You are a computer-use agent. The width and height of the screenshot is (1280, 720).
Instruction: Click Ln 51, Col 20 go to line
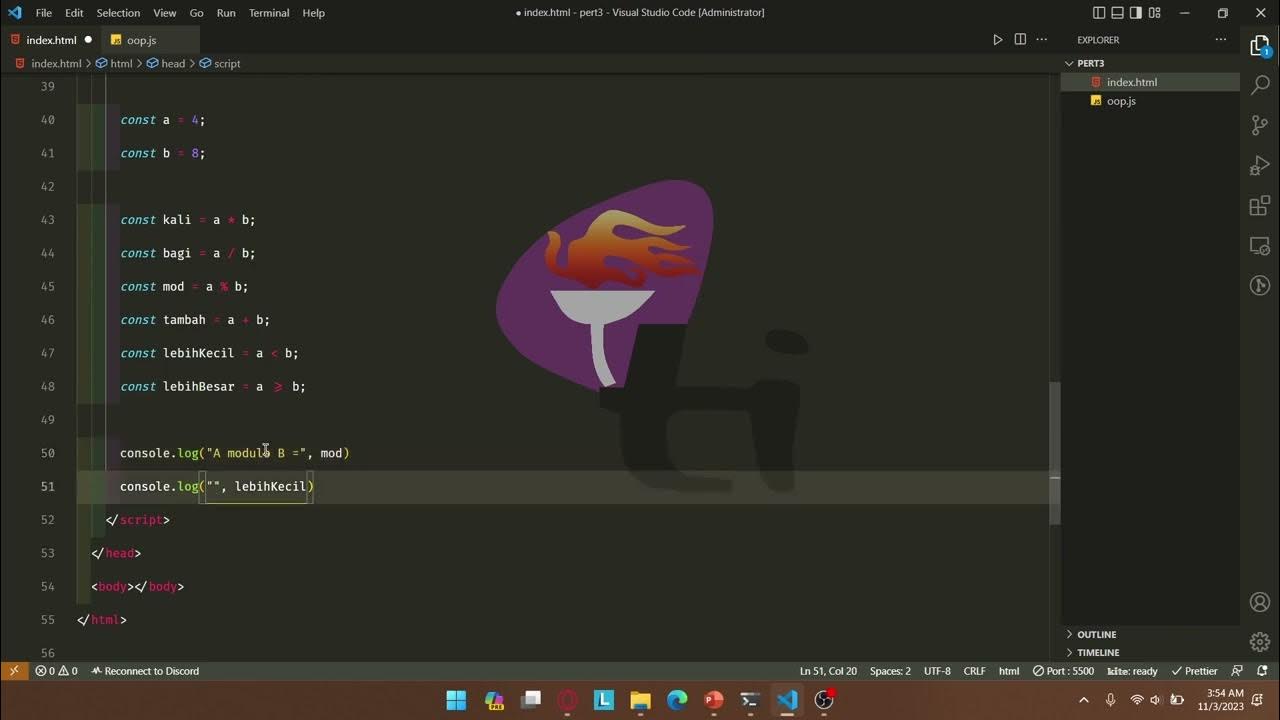pyautogui.click(x=828, y=671)
